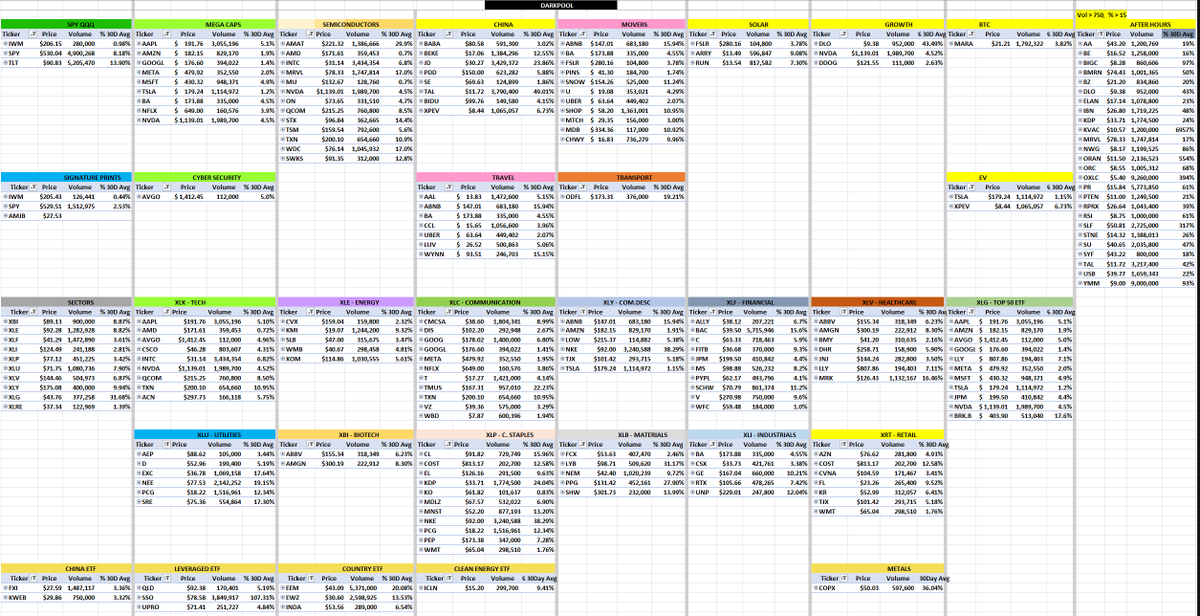Click the % 30D Avg header in AFTER HOURS
The image size is (1200, 616).
1179,34
